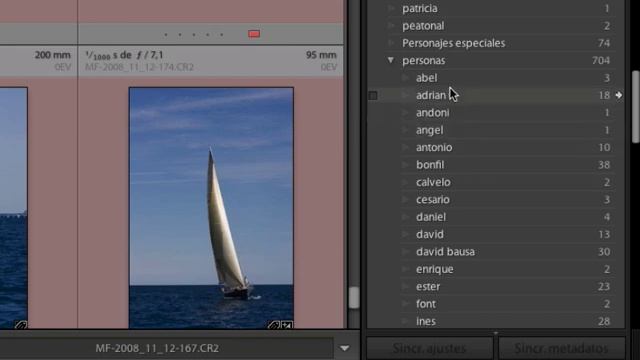Select the calvelo keyword

tap(433, 182)
